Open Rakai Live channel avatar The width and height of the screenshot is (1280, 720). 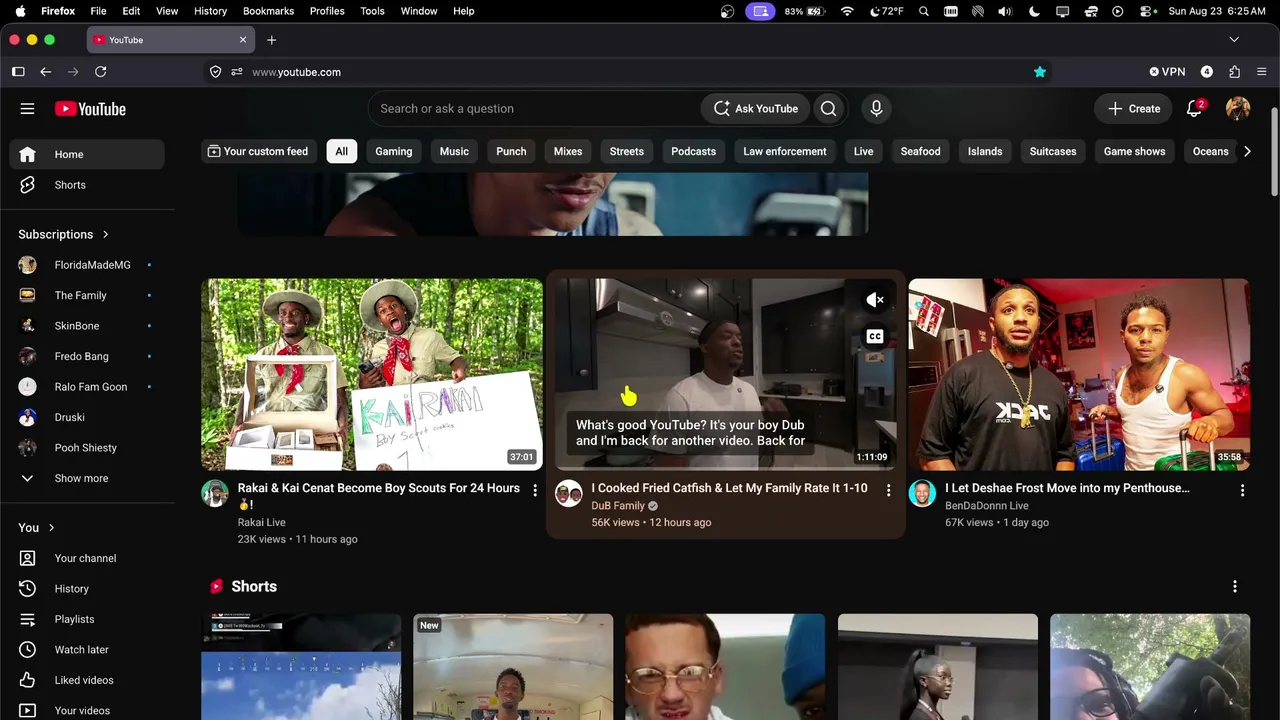[x=215, y=493]
